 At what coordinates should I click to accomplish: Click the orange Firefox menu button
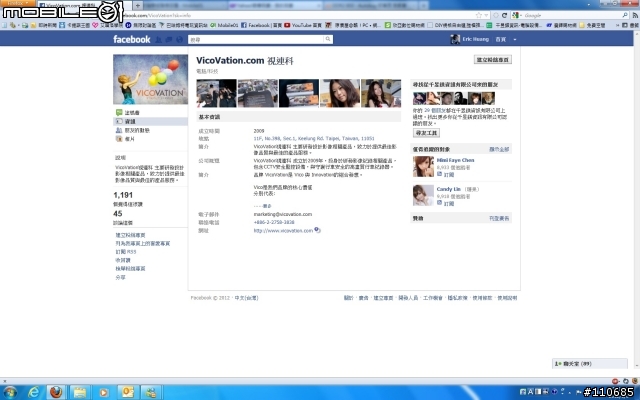[x=17, y=3]
